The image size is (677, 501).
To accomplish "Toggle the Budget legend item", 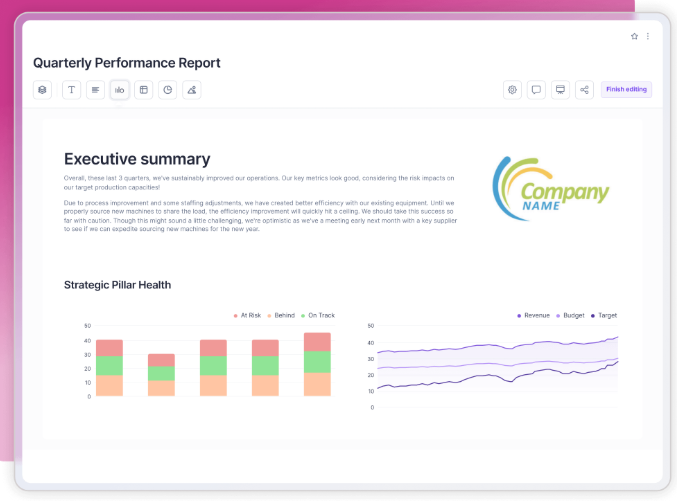I will click(570, 315).
